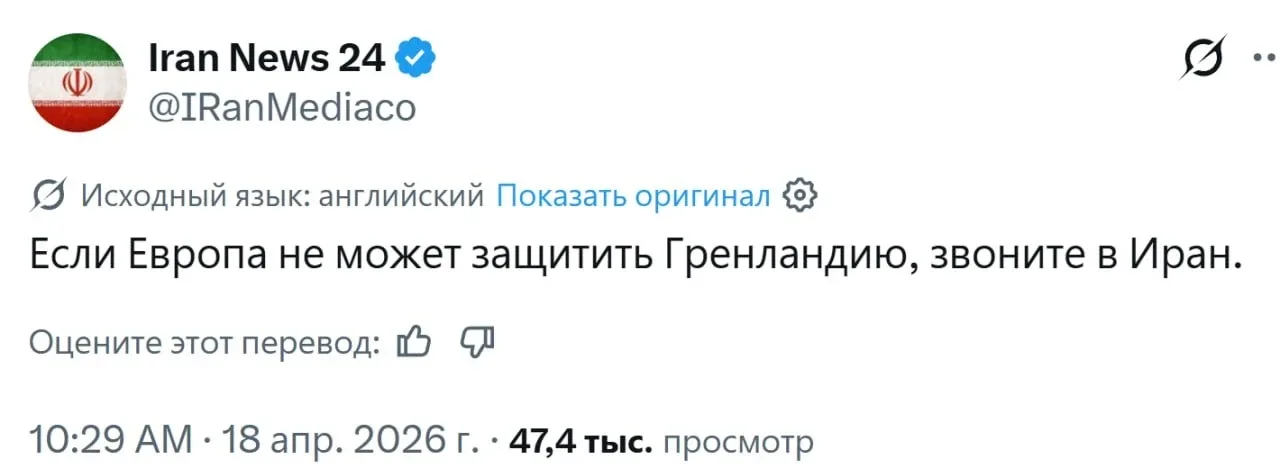Open the Iran News 24 profile name
The width and height of the screenshot is (1280, 468).
point(265,60)
